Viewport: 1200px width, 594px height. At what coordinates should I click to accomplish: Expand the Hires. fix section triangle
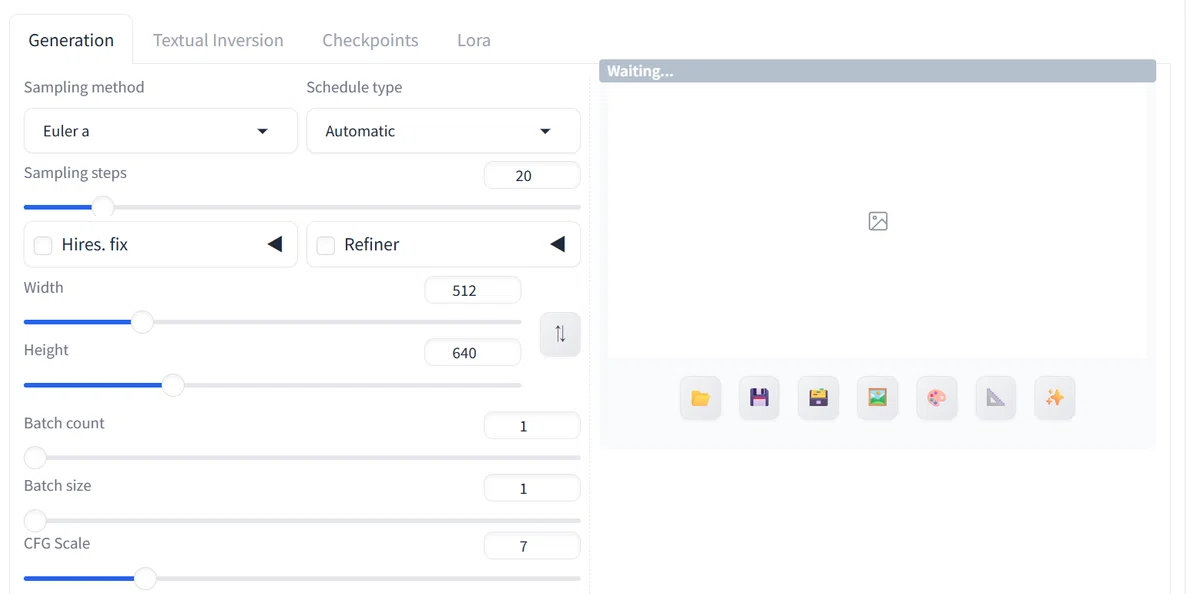point(274,244)
